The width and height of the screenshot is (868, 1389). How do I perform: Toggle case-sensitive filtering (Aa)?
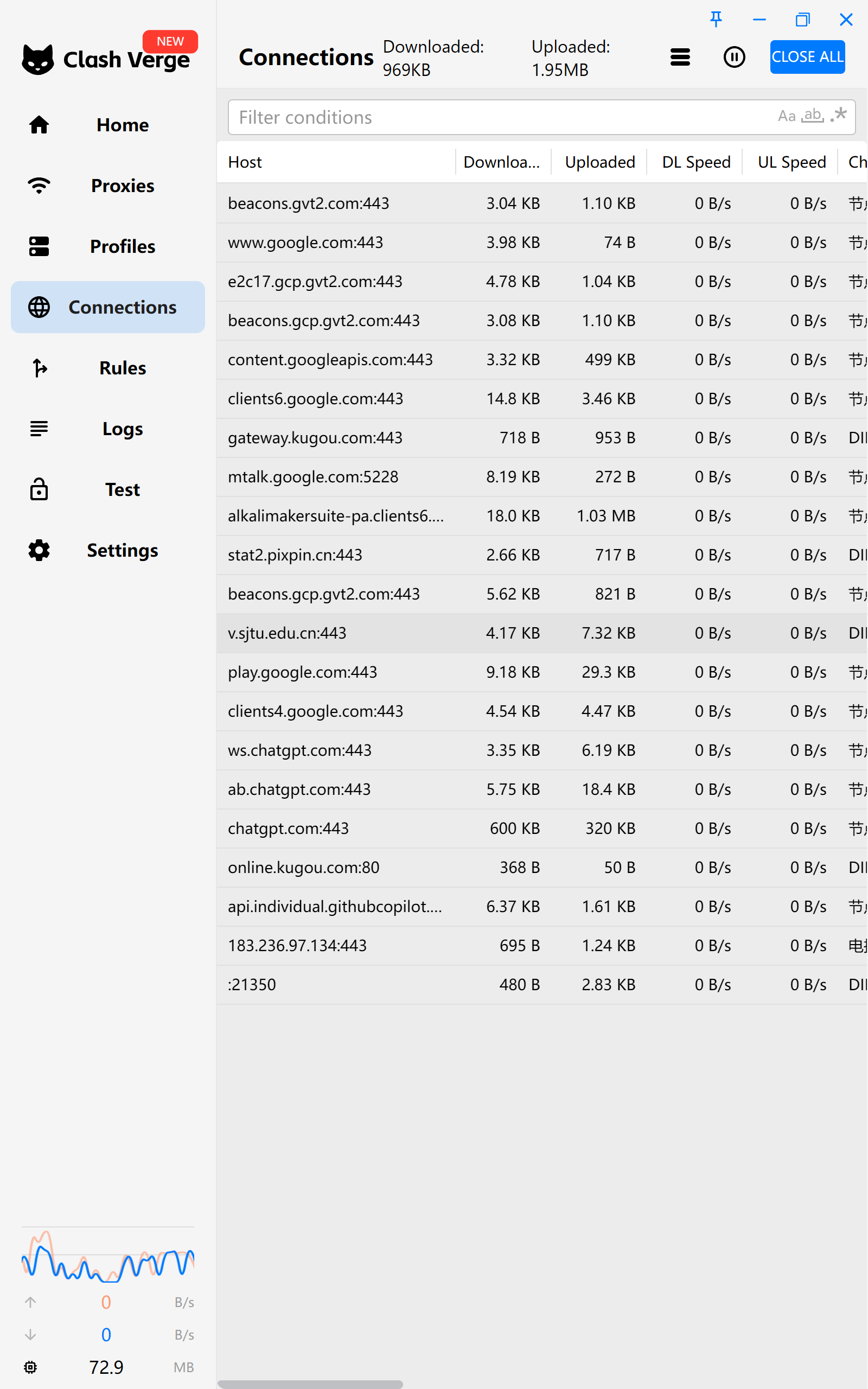click(x=786, y=117)
